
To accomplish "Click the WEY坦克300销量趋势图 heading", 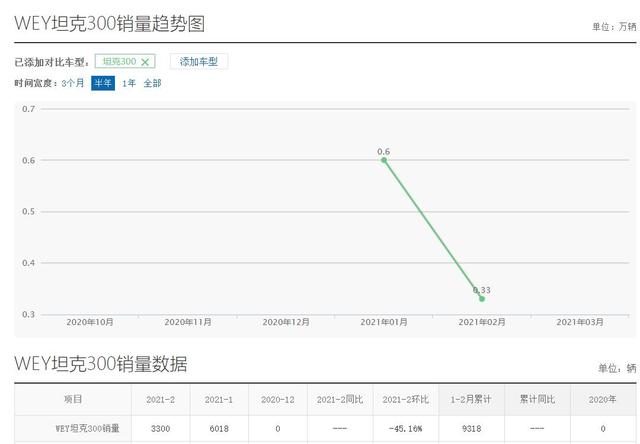I will [109, 23].
